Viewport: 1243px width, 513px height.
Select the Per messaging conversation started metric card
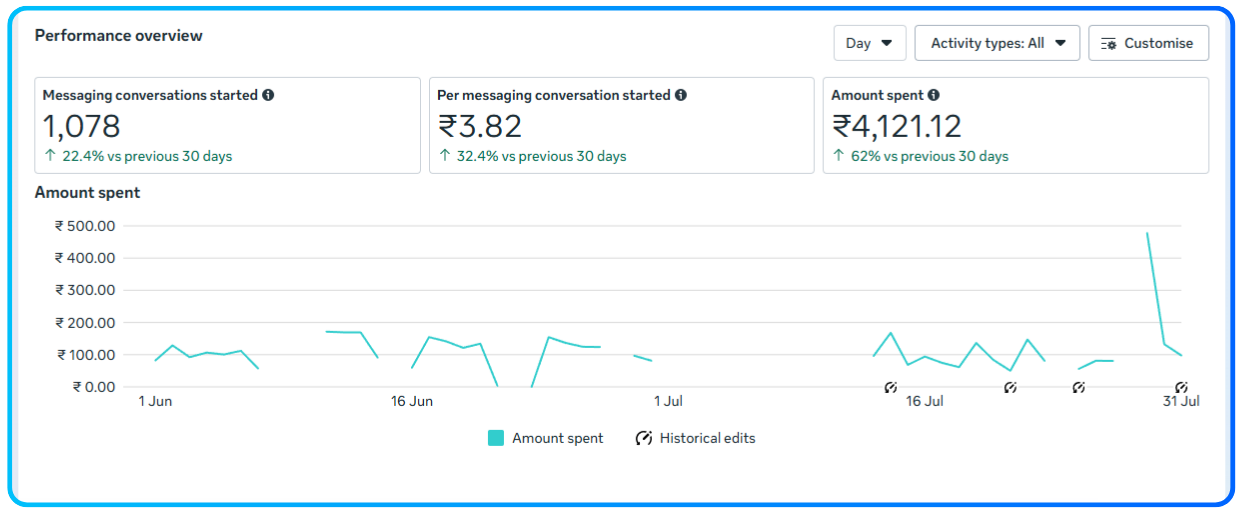coord(621,125)
